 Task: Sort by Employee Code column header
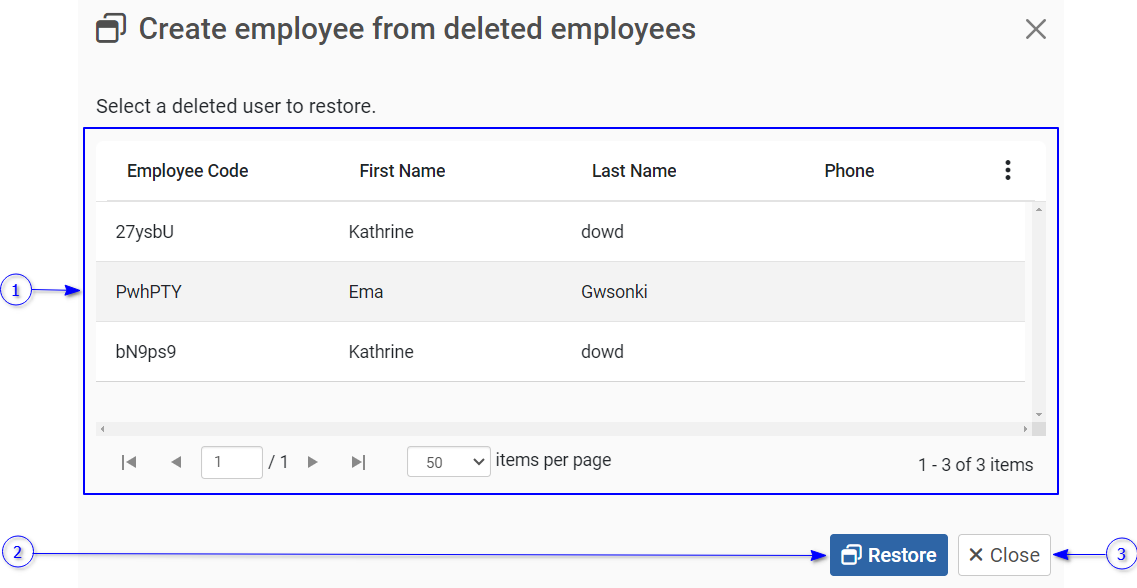pos(187,171)
